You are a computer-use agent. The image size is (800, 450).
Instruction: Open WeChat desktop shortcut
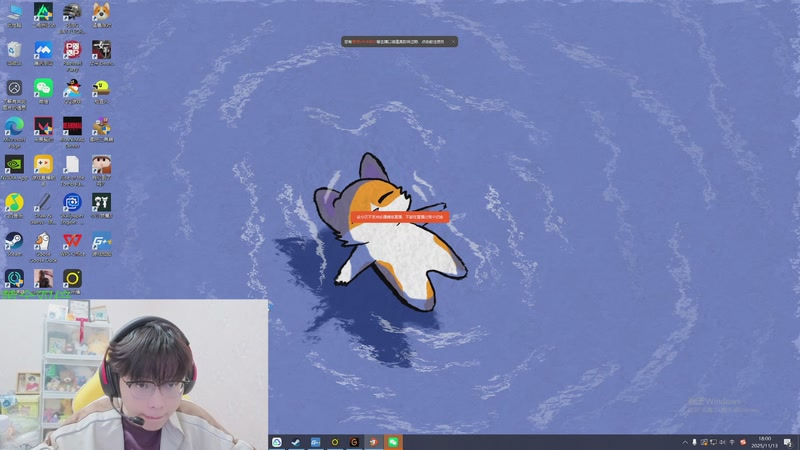coord(43,91)
